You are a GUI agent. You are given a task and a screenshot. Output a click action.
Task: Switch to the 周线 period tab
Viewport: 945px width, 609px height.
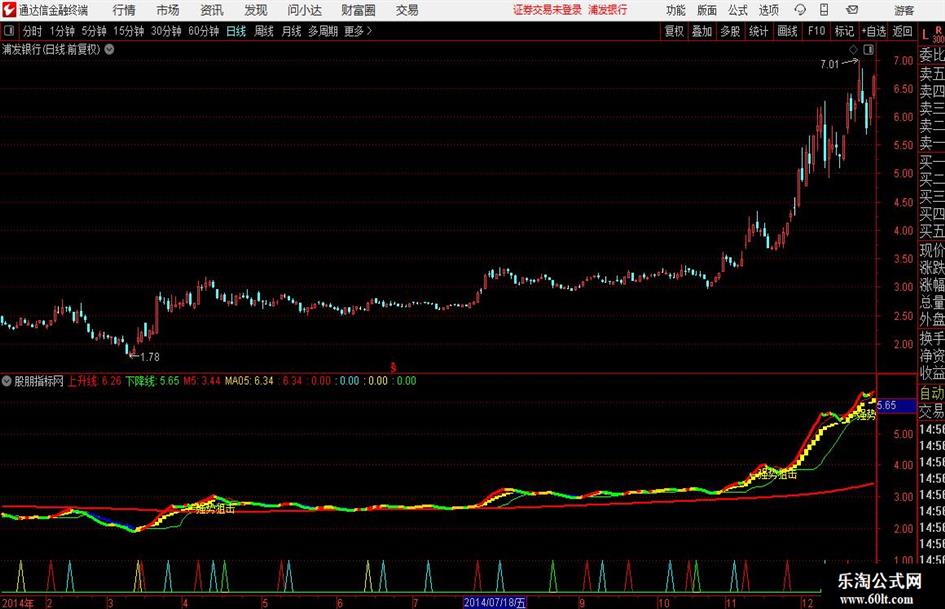264,31
